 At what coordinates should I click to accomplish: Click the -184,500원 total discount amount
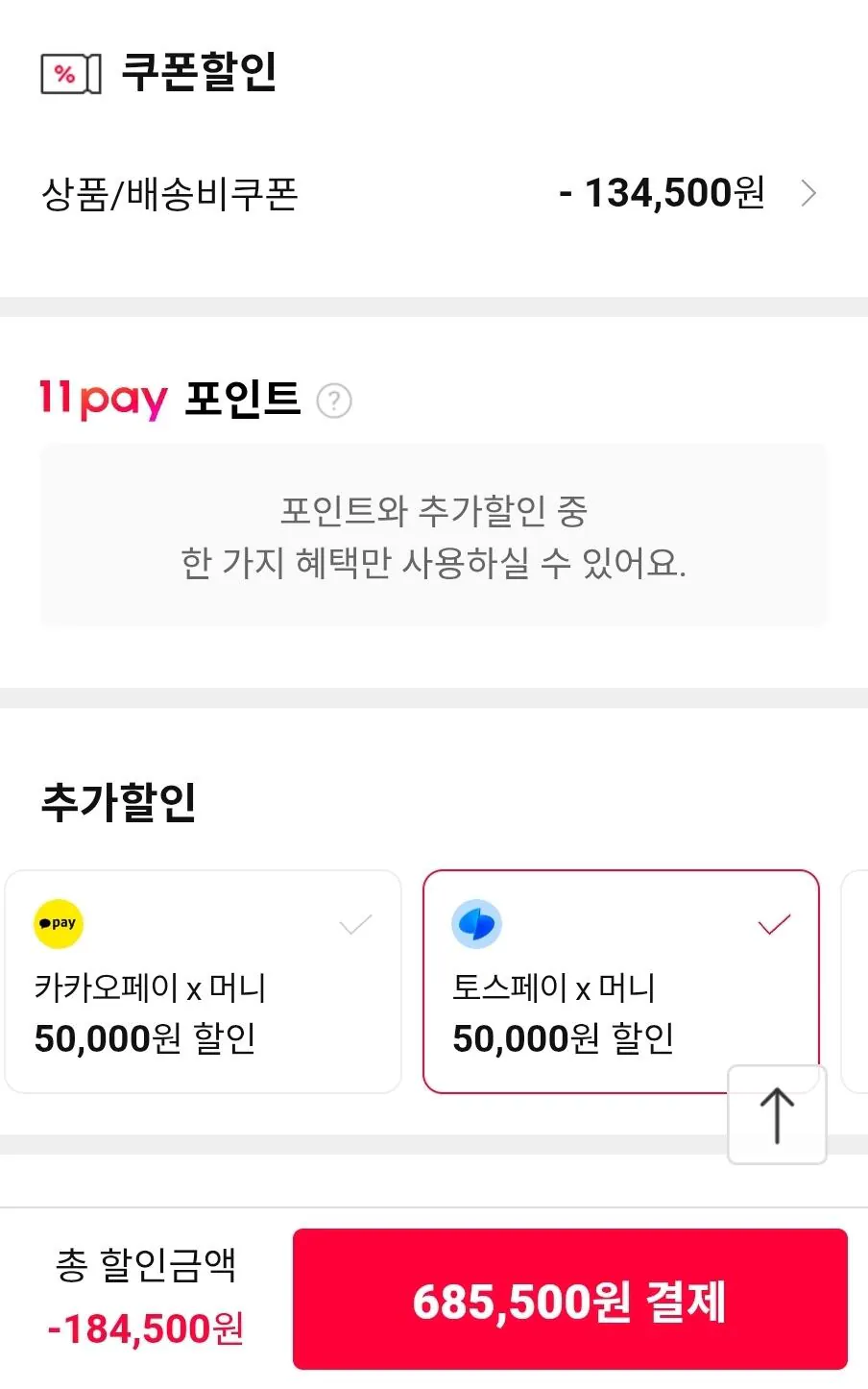tap(146, 1328)
